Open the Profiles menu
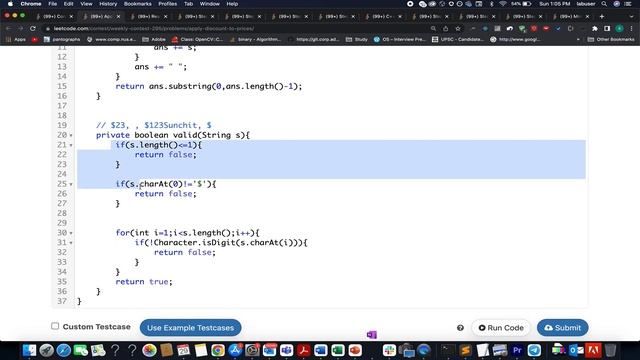640x360 pixels. 167,4
